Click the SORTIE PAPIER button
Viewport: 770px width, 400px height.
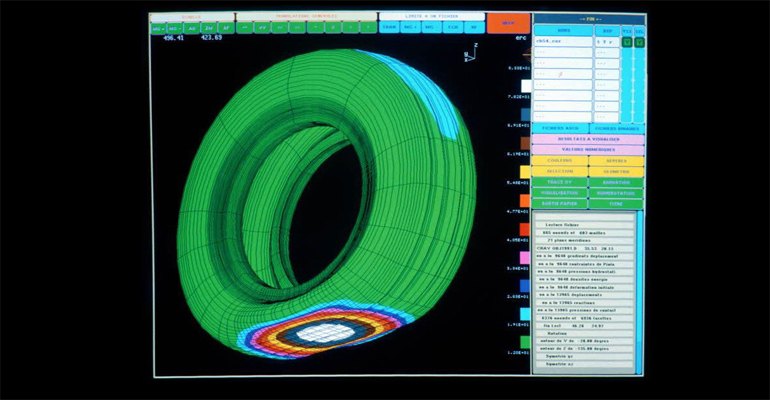[560, 203]
